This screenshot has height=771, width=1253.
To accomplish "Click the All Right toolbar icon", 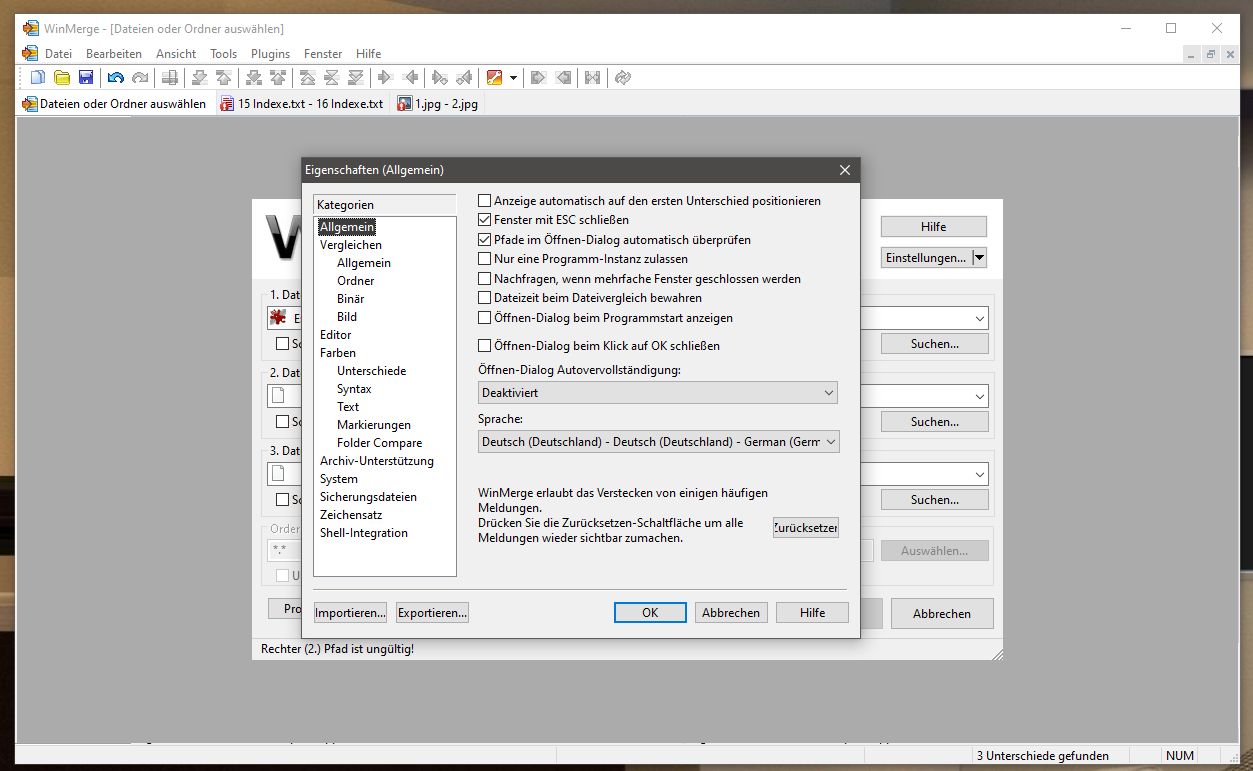I will [539, 78].
